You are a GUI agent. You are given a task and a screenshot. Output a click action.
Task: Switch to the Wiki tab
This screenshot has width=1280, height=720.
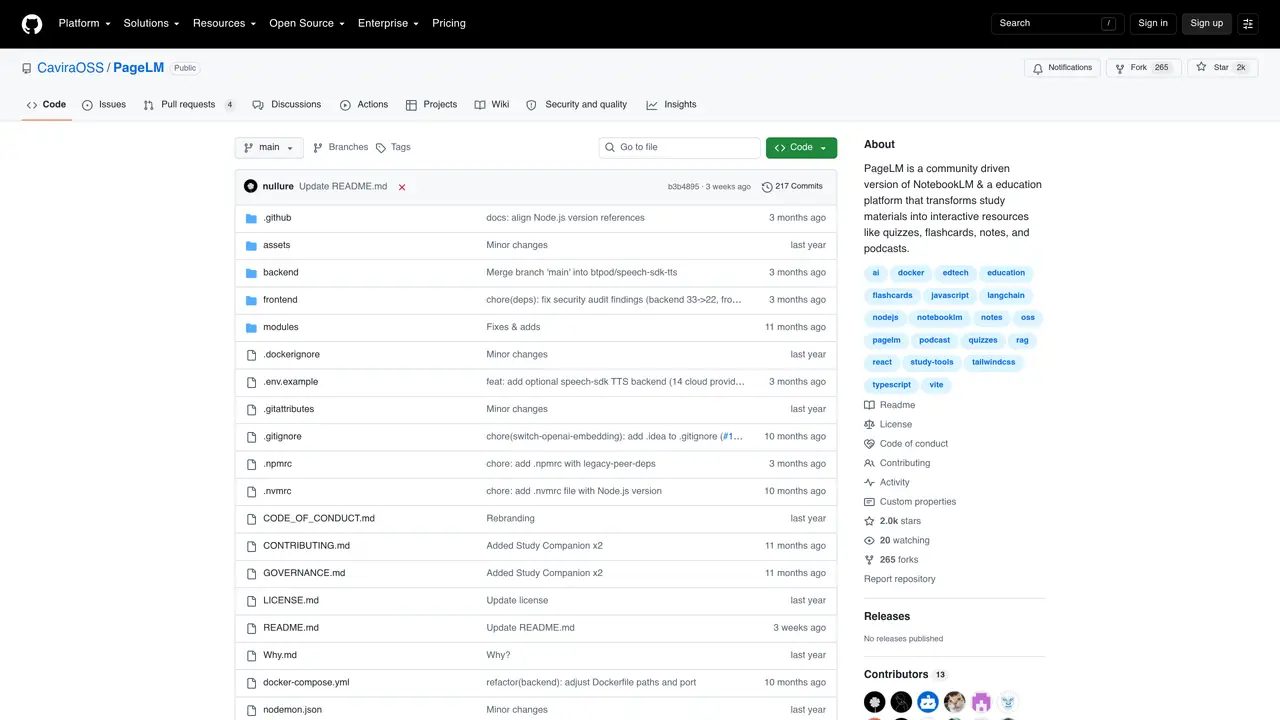pos(492,105)
